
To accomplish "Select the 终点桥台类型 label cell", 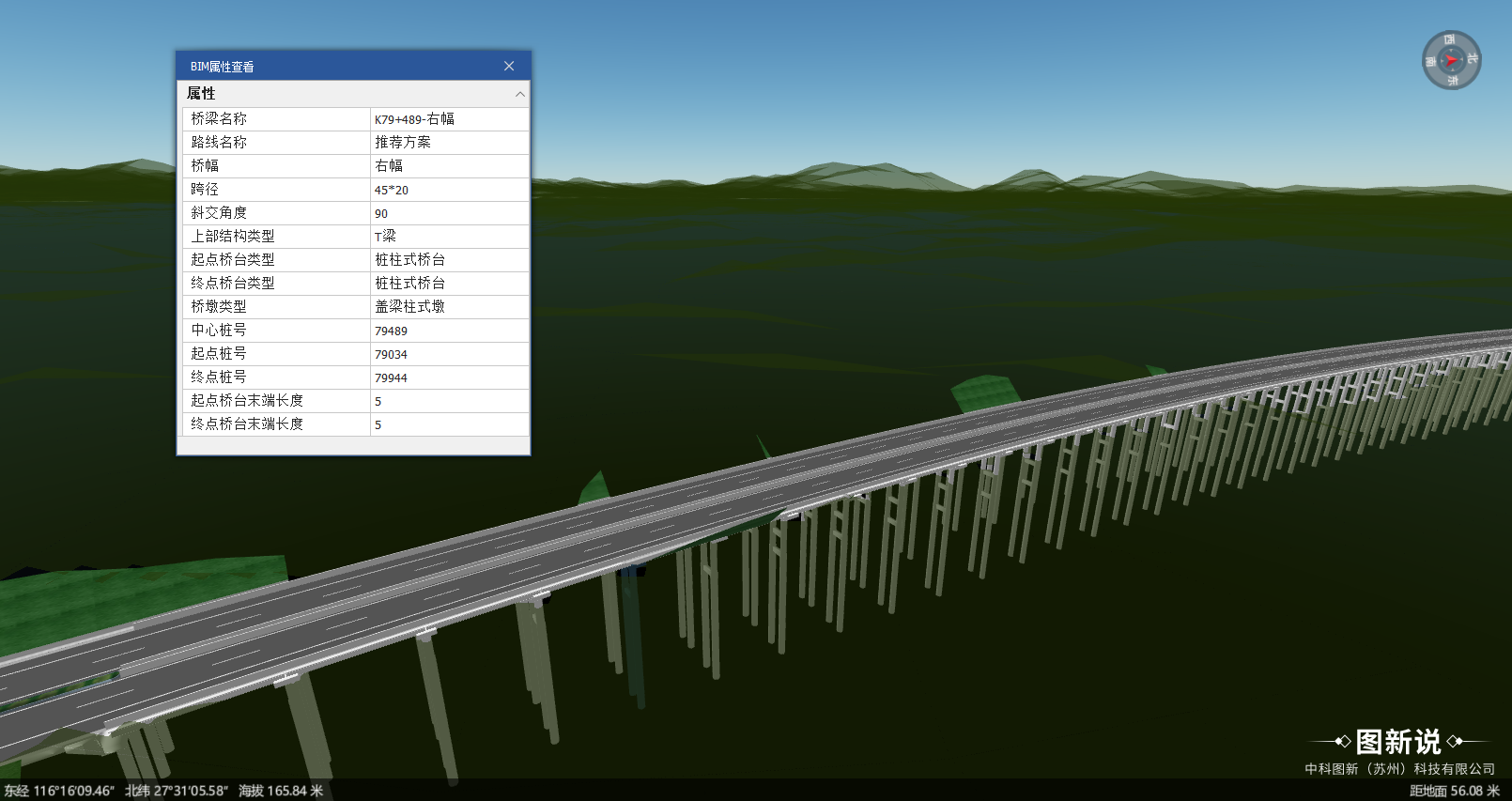I will [276, 284].
